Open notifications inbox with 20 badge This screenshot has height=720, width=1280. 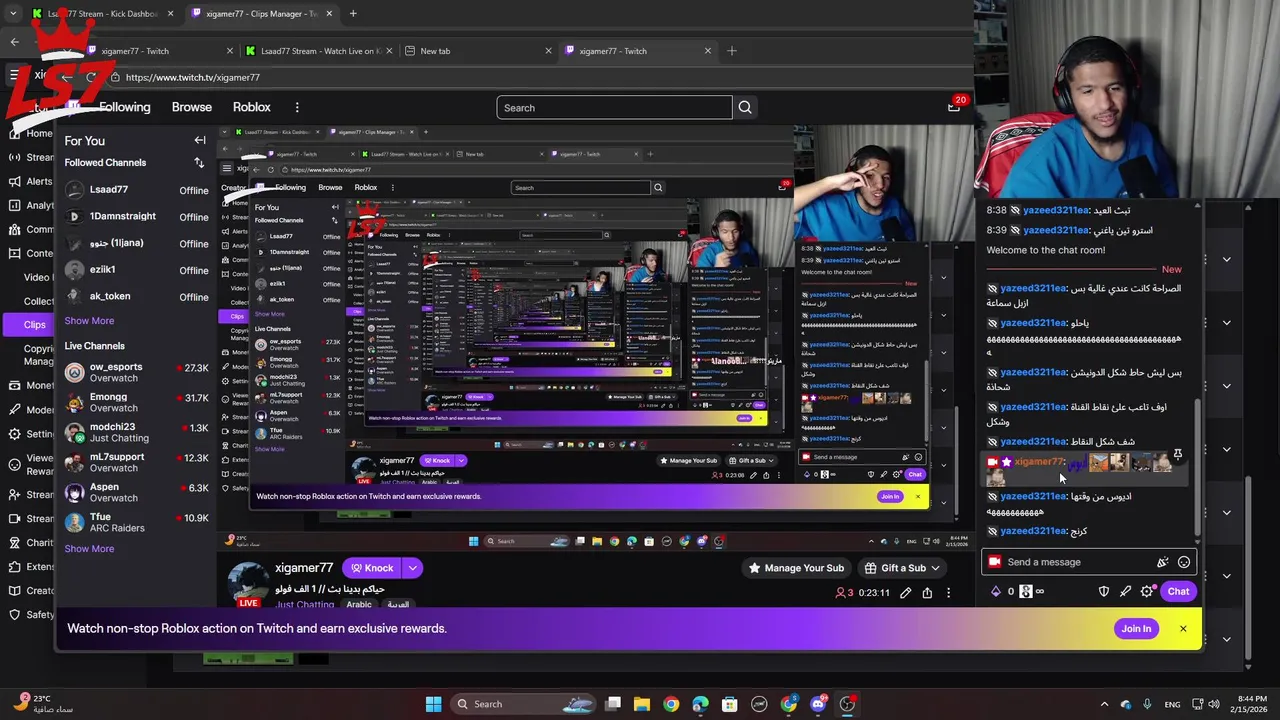pyautogui.click(x=955, y=106)
